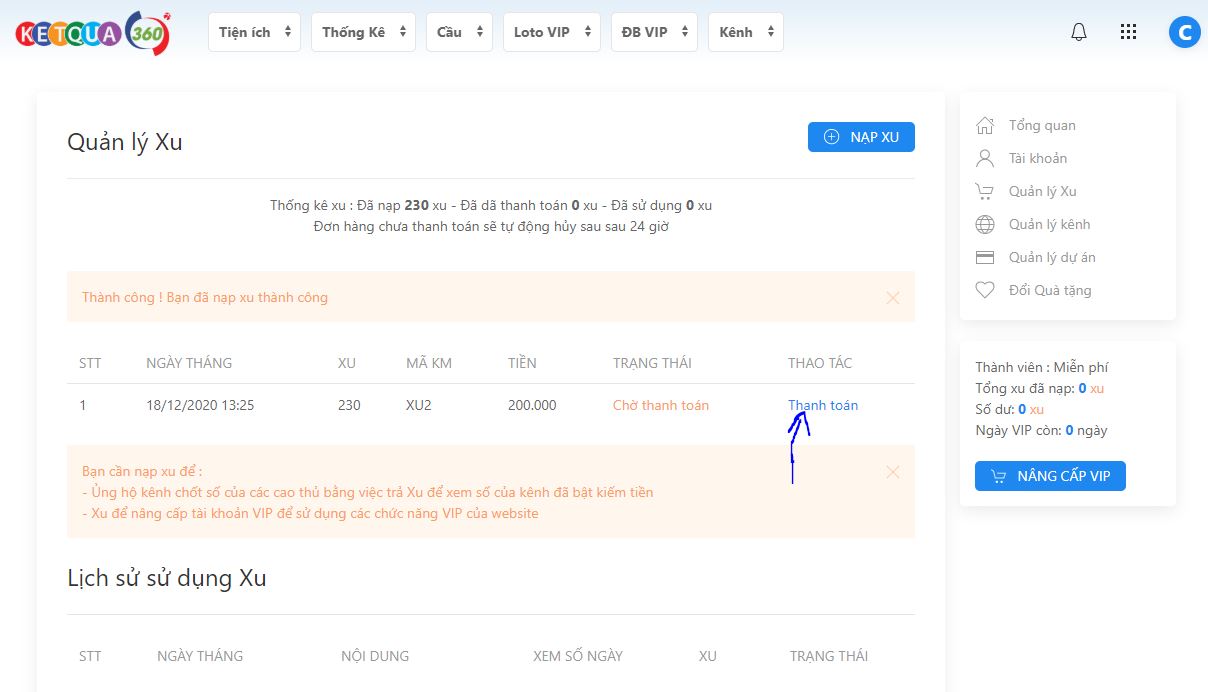
Task: Click the globe icon beside Quản lý kênh
Action: [985, 224]
